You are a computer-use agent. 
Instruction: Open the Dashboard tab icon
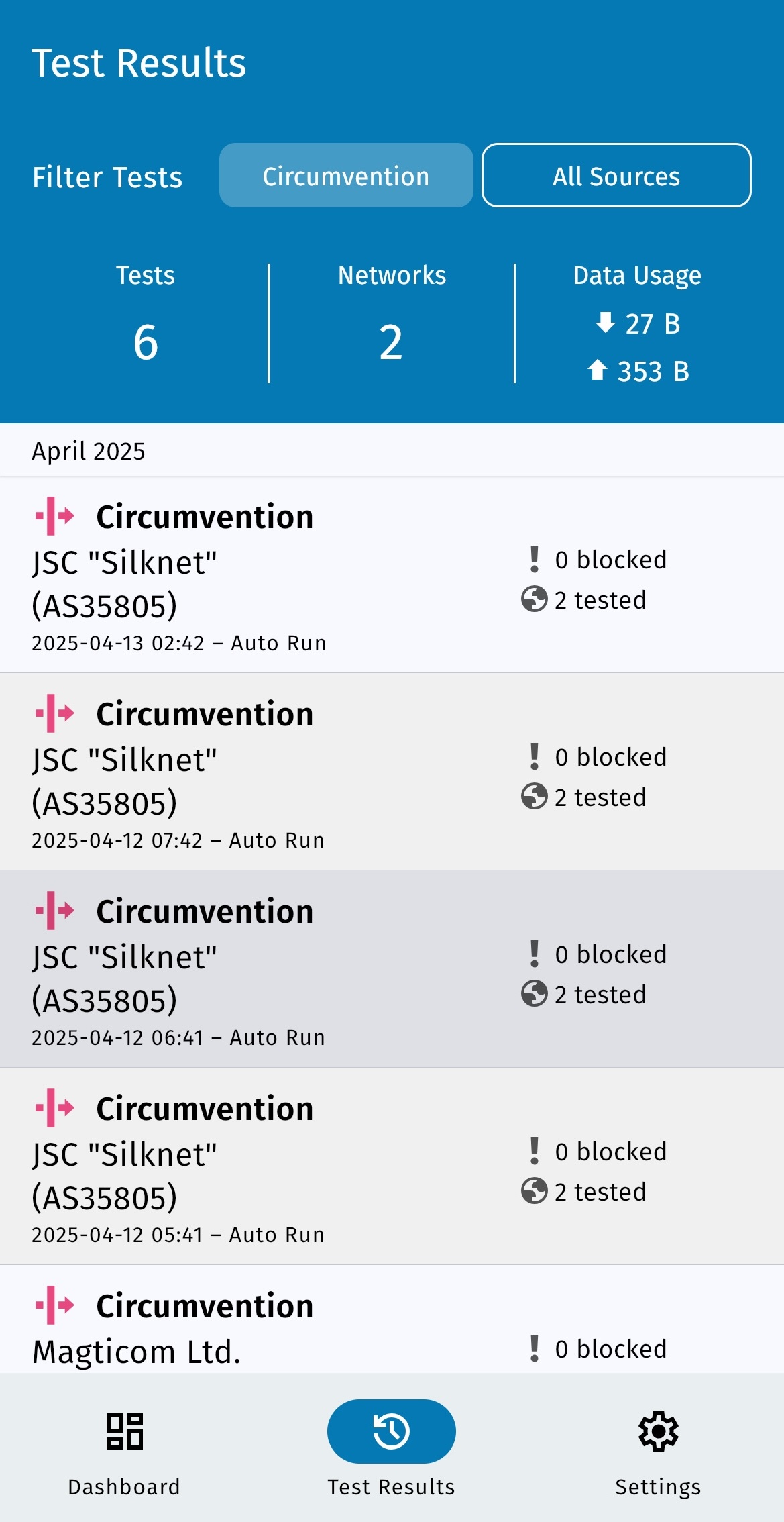pyautogui.click(x=124, y=1431)
